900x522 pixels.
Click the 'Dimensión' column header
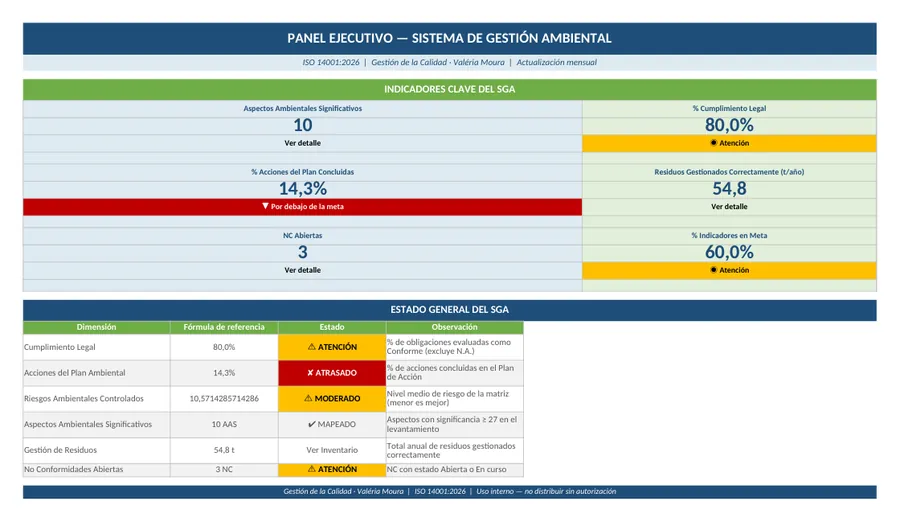pos(96,327)
